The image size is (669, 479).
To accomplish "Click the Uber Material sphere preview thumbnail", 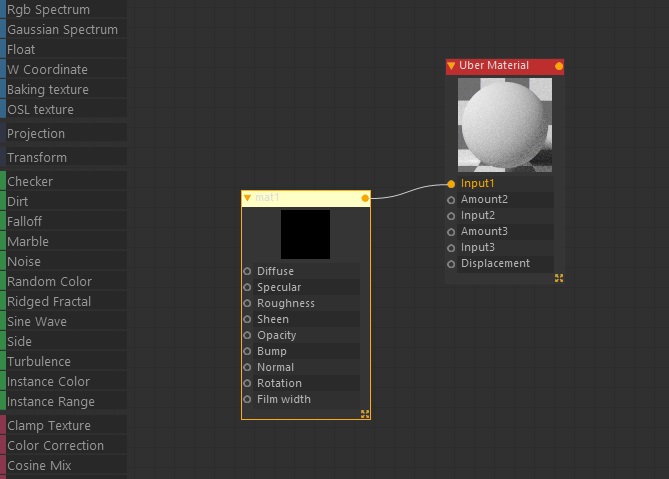I will 505,125.
